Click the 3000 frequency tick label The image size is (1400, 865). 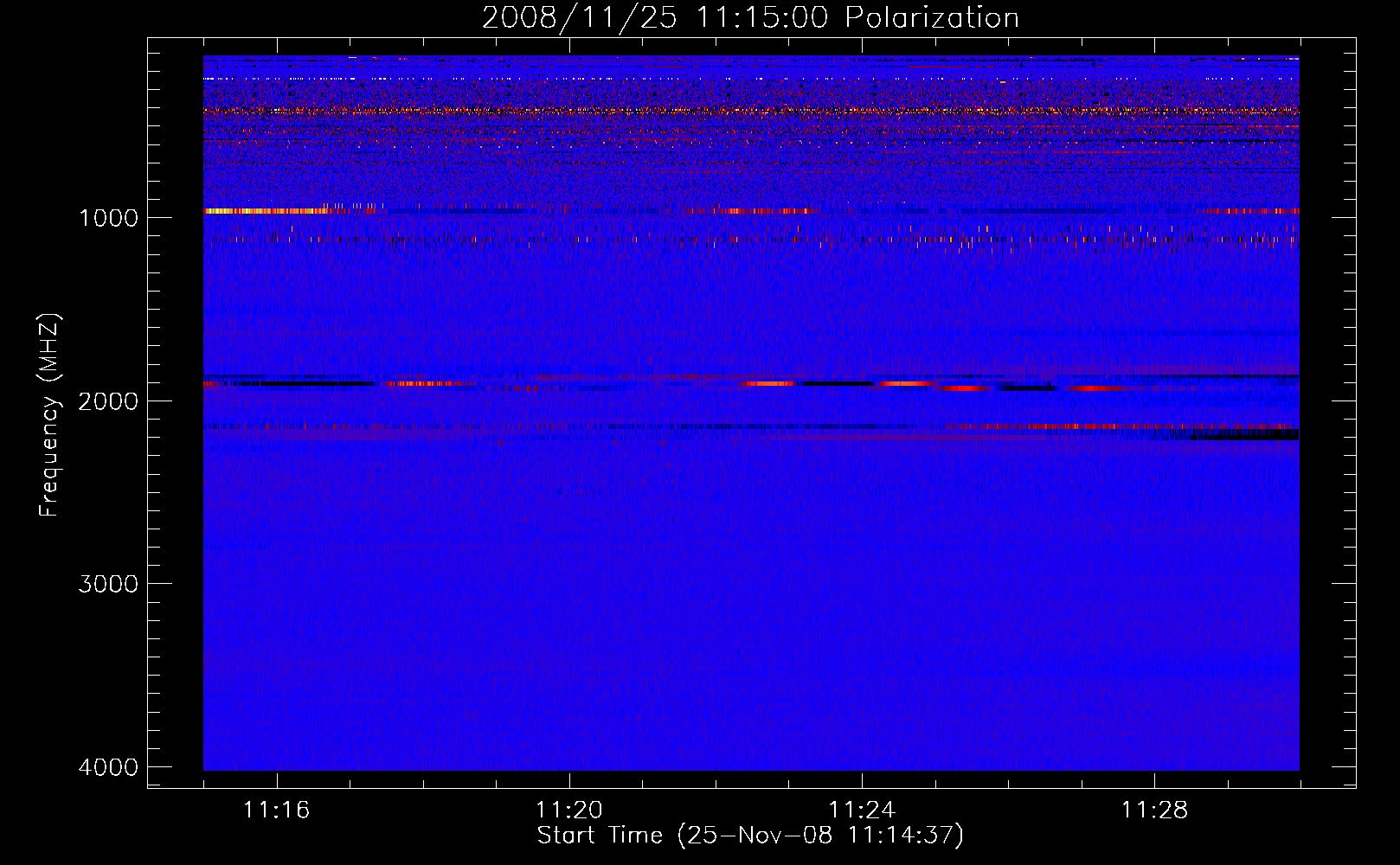[108, 584]
